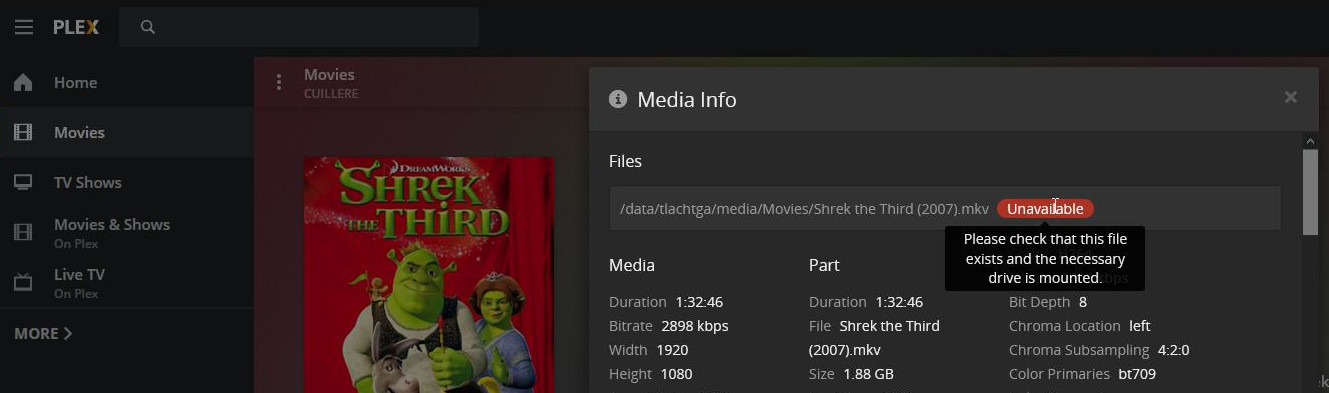1329x393 pixels.
Task: Expand the MORE sidebar section
Action: (43, 333)
